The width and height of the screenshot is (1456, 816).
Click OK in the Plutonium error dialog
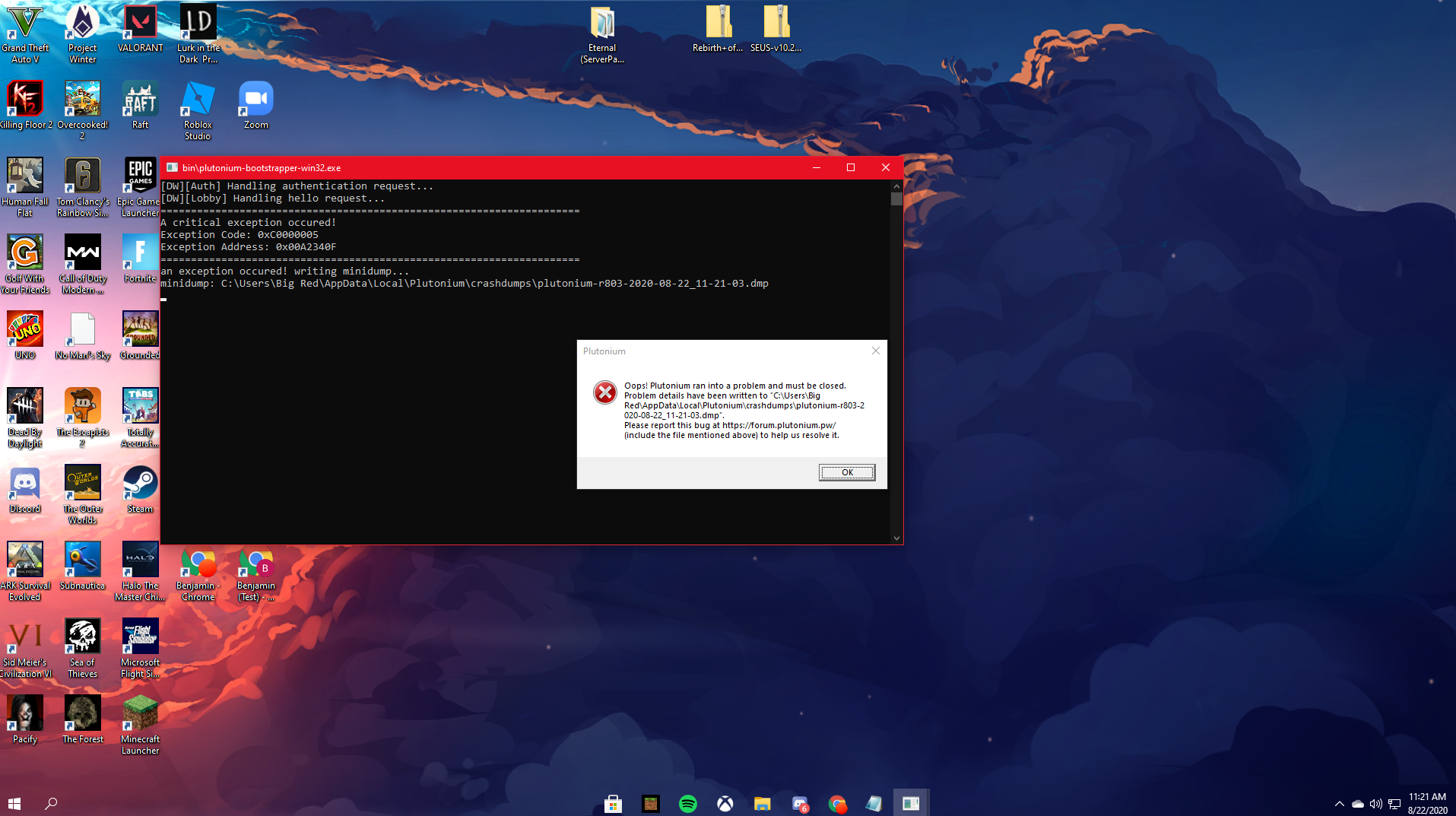(x=847, y=472)
